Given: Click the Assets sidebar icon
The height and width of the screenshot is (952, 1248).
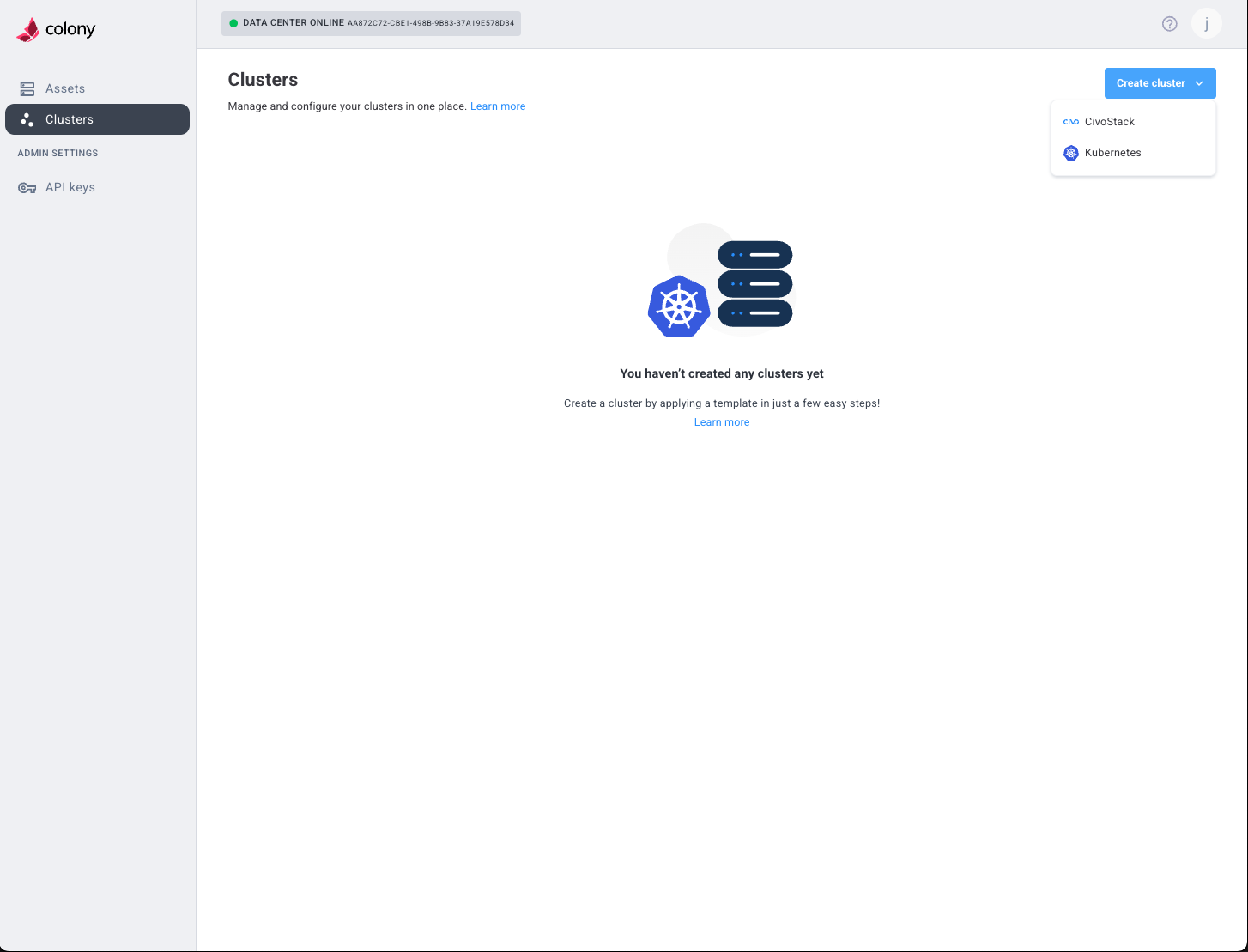Looking at the screenshot, I should click(27, 88).
